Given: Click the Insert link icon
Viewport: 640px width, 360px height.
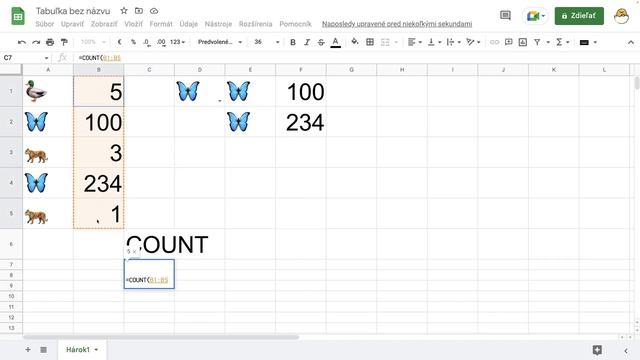Looking at the screenshot, I should (494, 42).
